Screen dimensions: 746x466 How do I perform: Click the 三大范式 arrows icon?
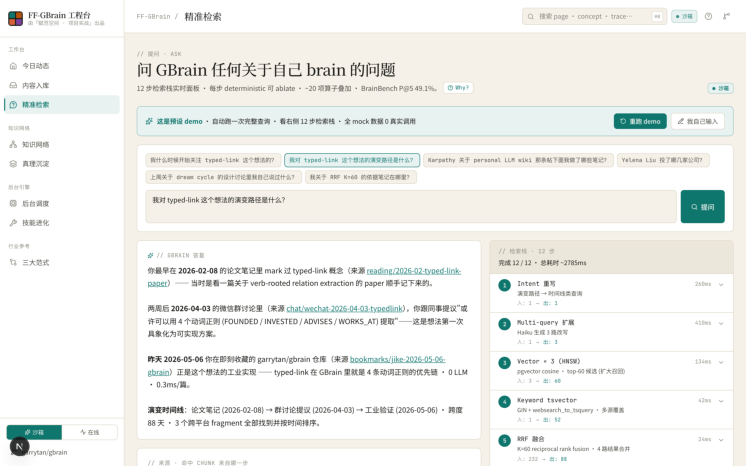[x=13, y=262]
